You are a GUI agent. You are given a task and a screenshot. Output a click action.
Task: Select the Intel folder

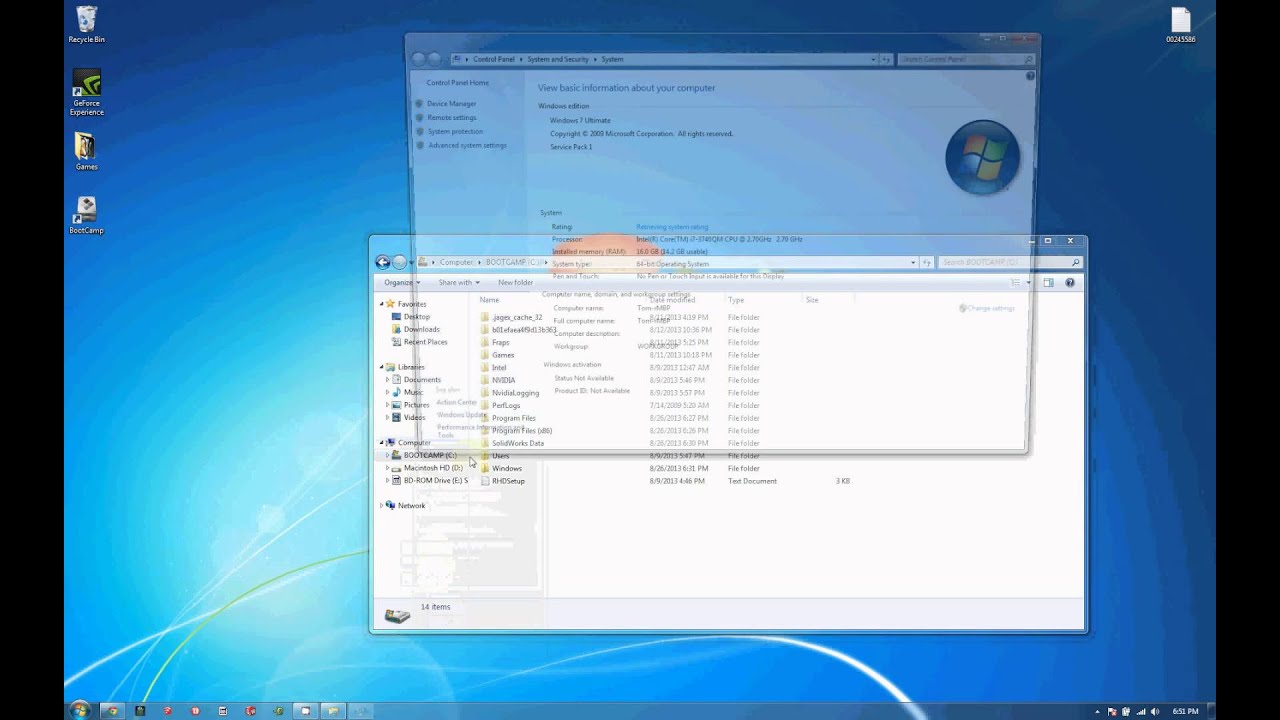click(x=499, y=368)
